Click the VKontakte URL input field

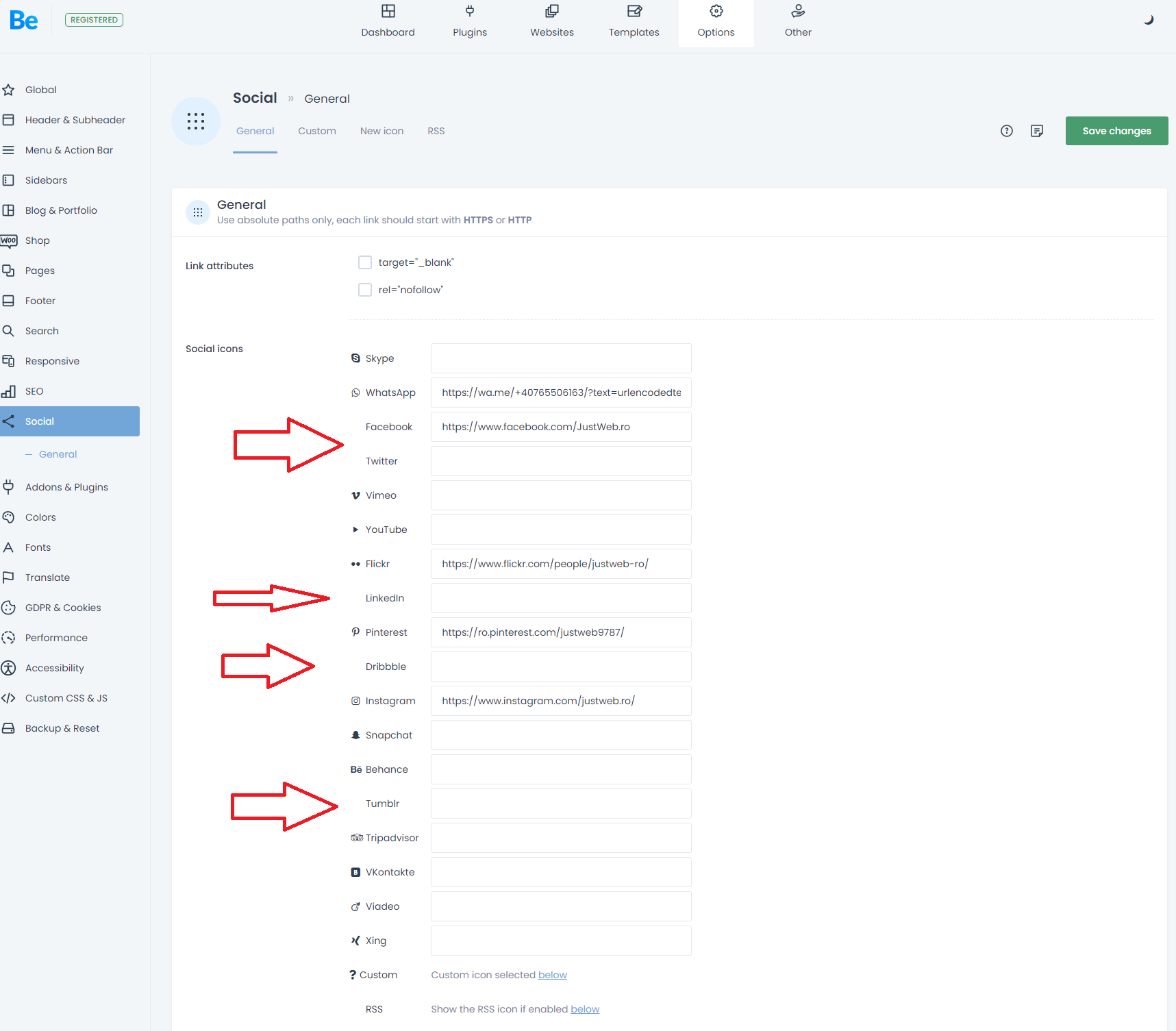[x=561, y=872]
